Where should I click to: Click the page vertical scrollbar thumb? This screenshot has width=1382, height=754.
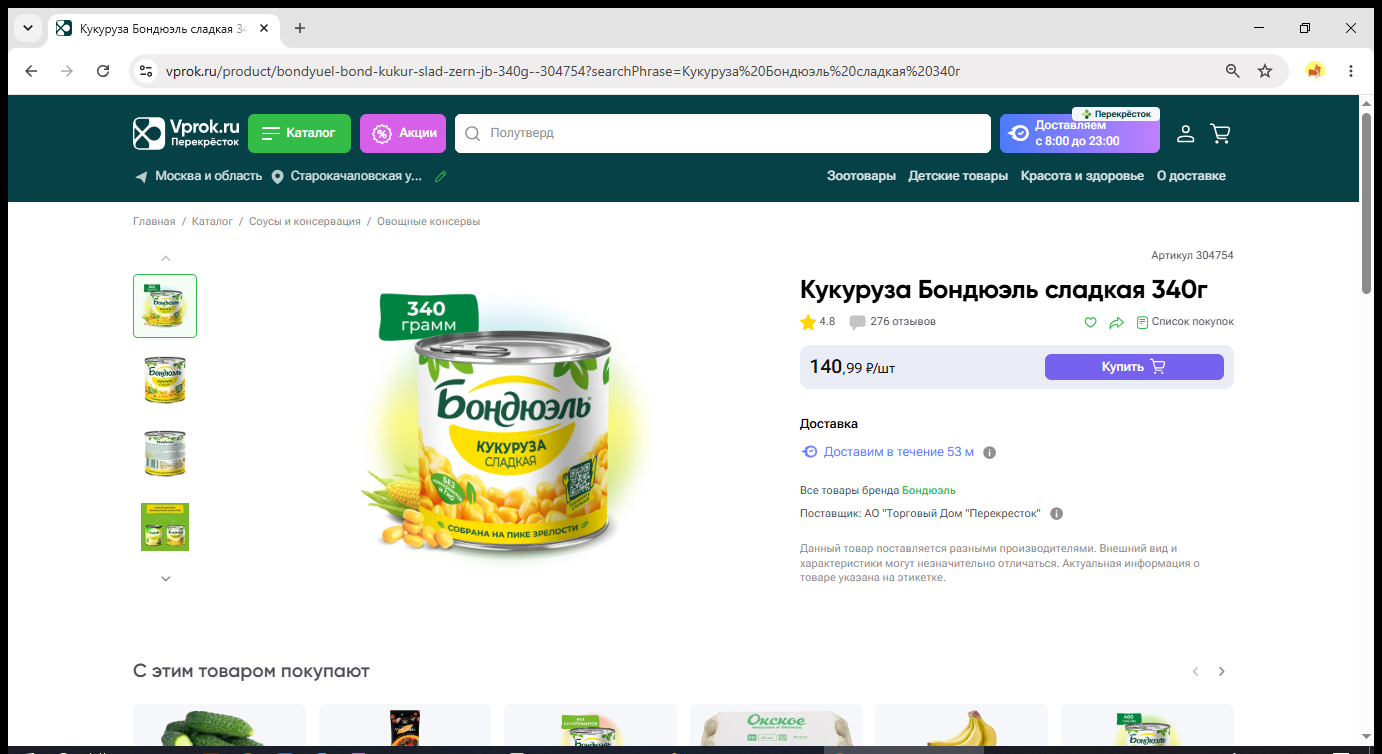click(1366, 203)
